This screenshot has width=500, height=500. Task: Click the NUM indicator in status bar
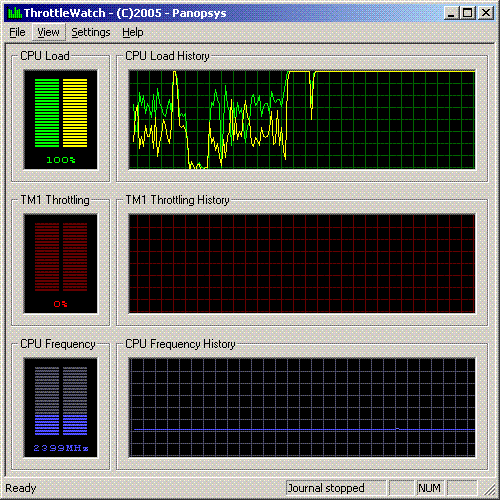point(429,488)
